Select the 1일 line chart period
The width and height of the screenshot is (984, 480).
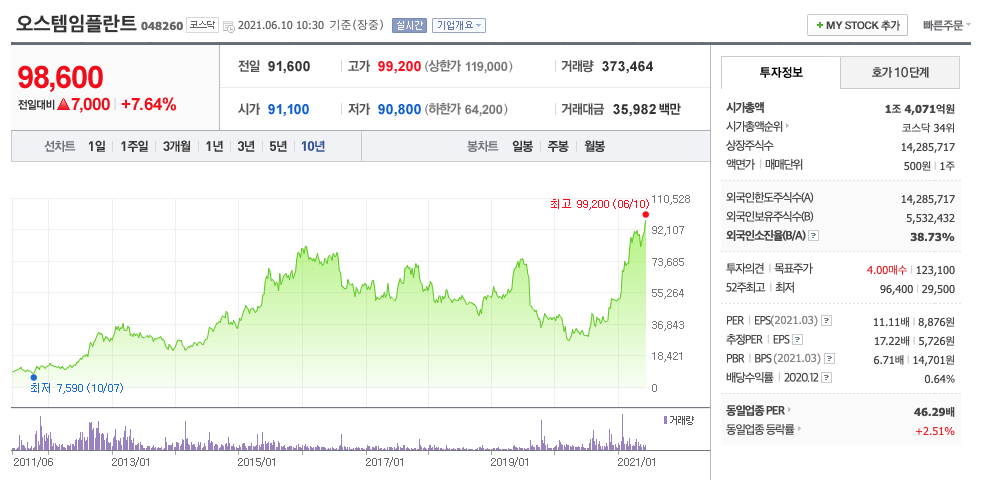coord(97,146)
